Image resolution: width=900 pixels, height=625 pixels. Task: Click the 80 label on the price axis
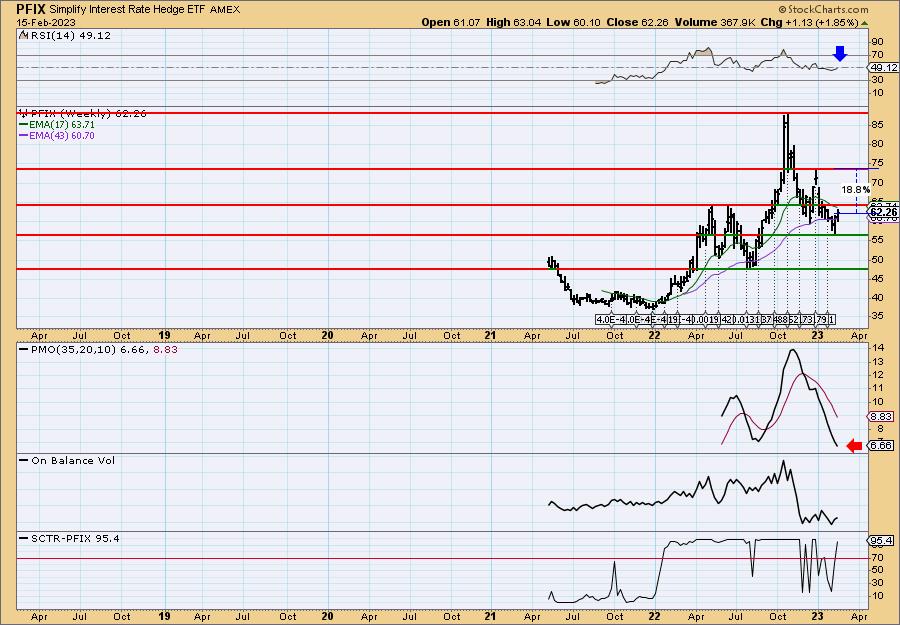coord(877,143)
